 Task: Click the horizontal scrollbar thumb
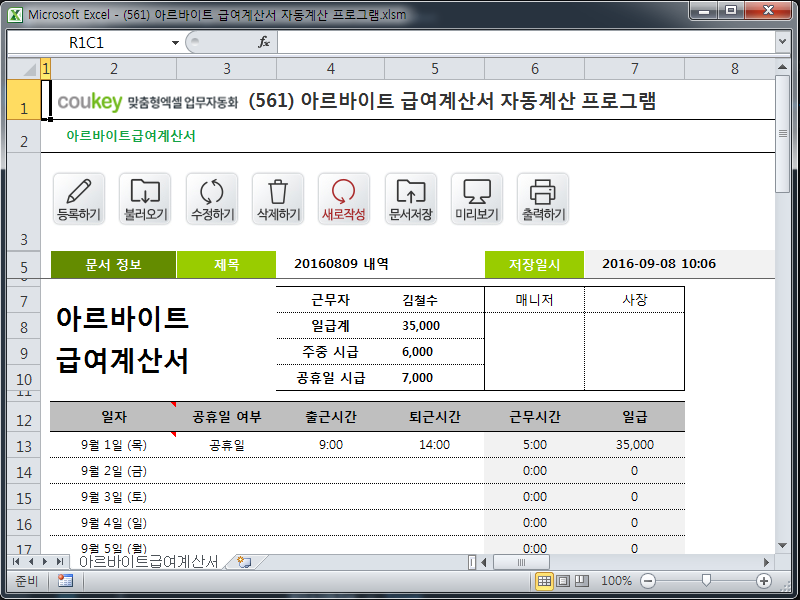tap(521, 562)
